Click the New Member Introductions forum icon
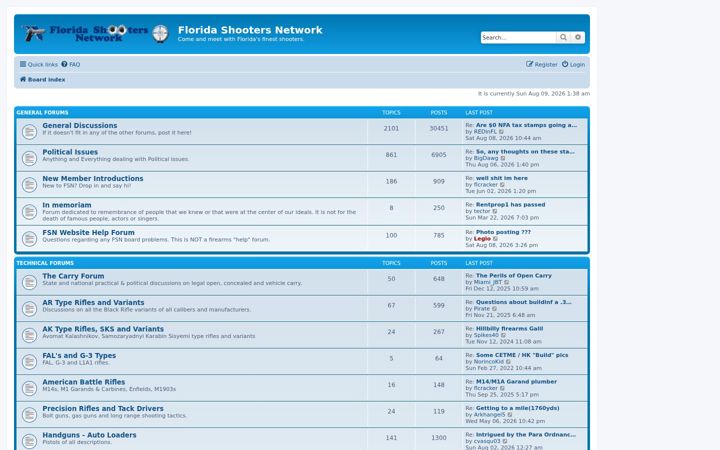This screenshot has width=720, height=450. tap(29, 185)
